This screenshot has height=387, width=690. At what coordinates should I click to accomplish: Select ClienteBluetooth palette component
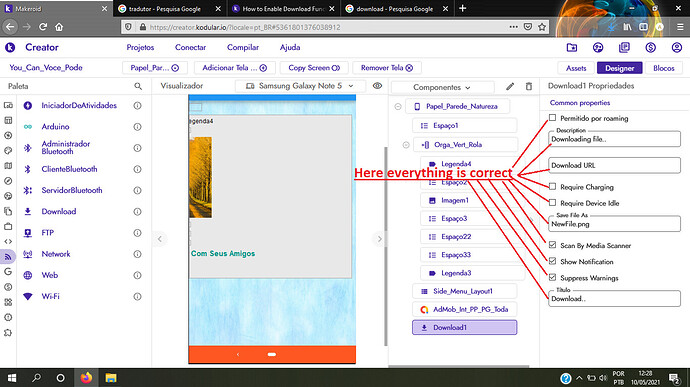(x=70, y=169)
